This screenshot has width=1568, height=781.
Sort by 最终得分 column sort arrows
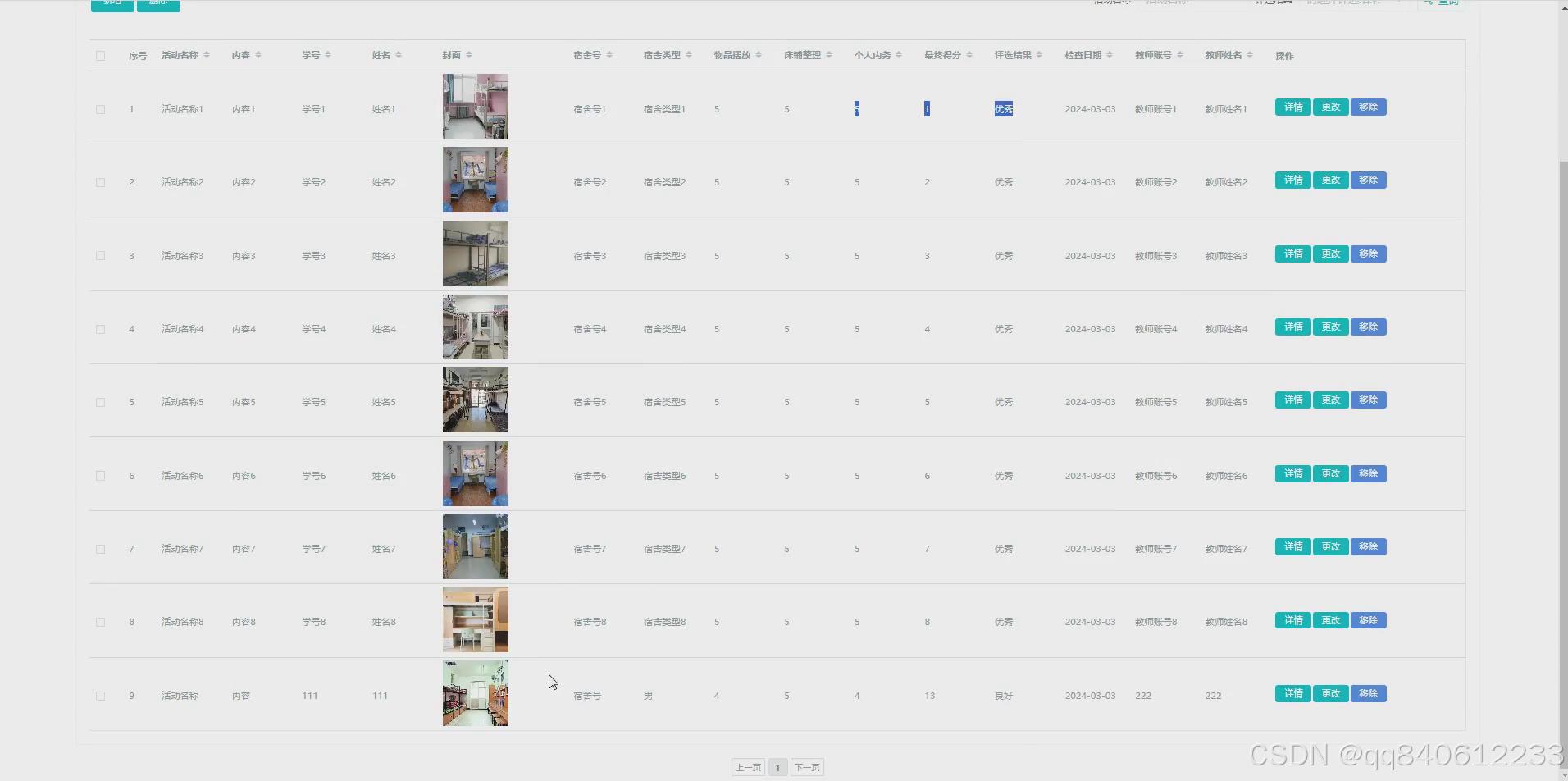[969, 55]
